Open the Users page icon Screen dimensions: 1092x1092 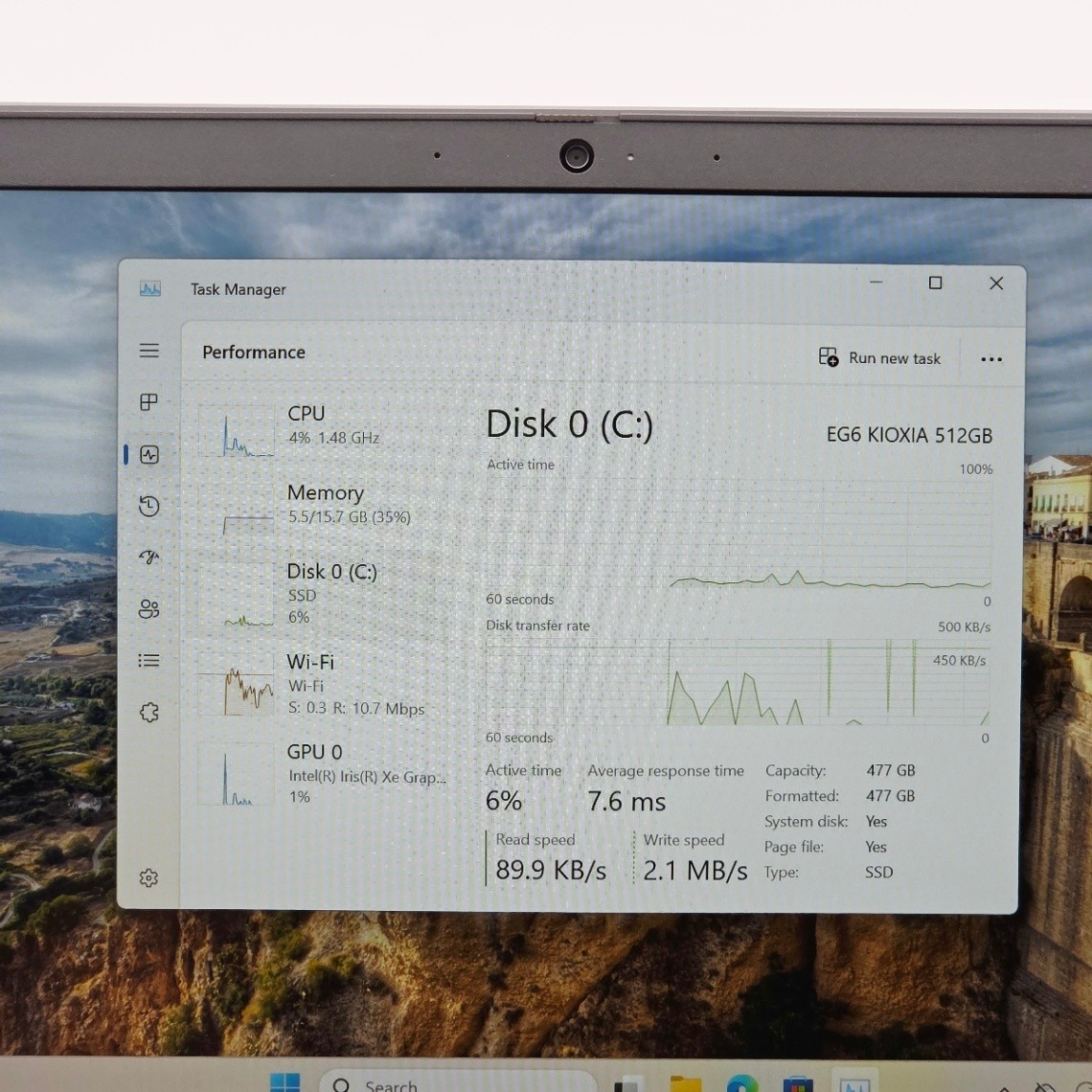pyautogui.click(x=149, y=608)
